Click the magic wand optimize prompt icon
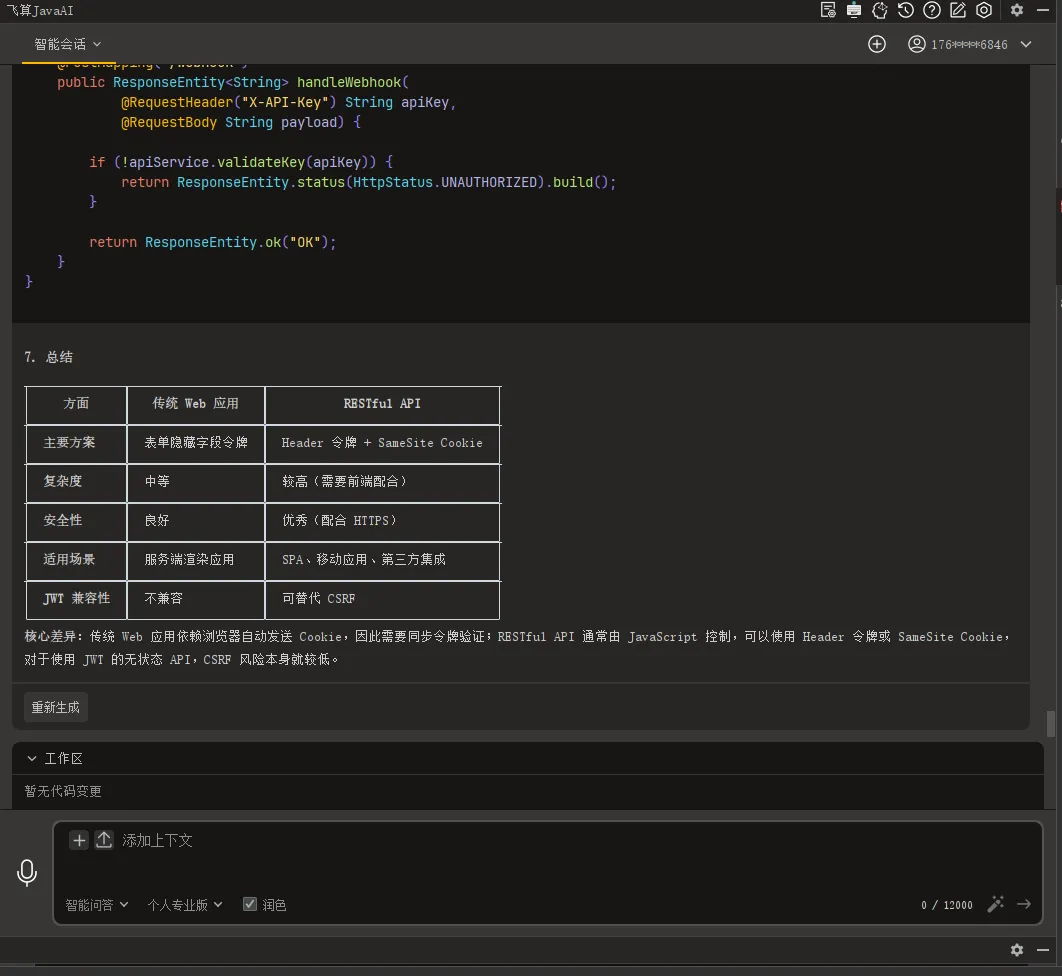This screenshot has height=976, width=1062. pos(996,904)
